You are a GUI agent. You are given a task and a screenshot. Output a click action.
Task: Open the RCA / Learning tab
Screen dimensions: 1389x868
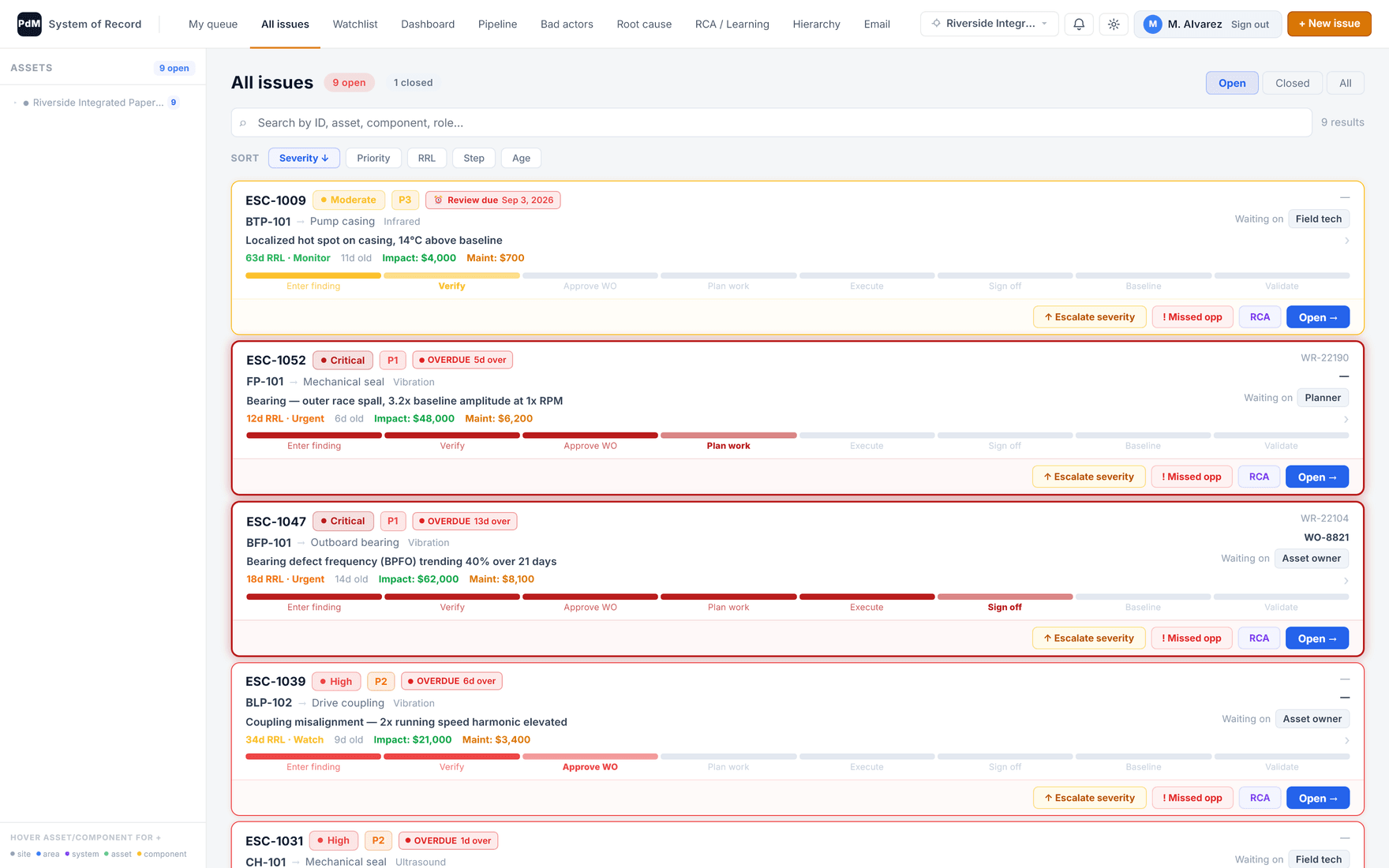pyautogui.click(x=732, y=24)
